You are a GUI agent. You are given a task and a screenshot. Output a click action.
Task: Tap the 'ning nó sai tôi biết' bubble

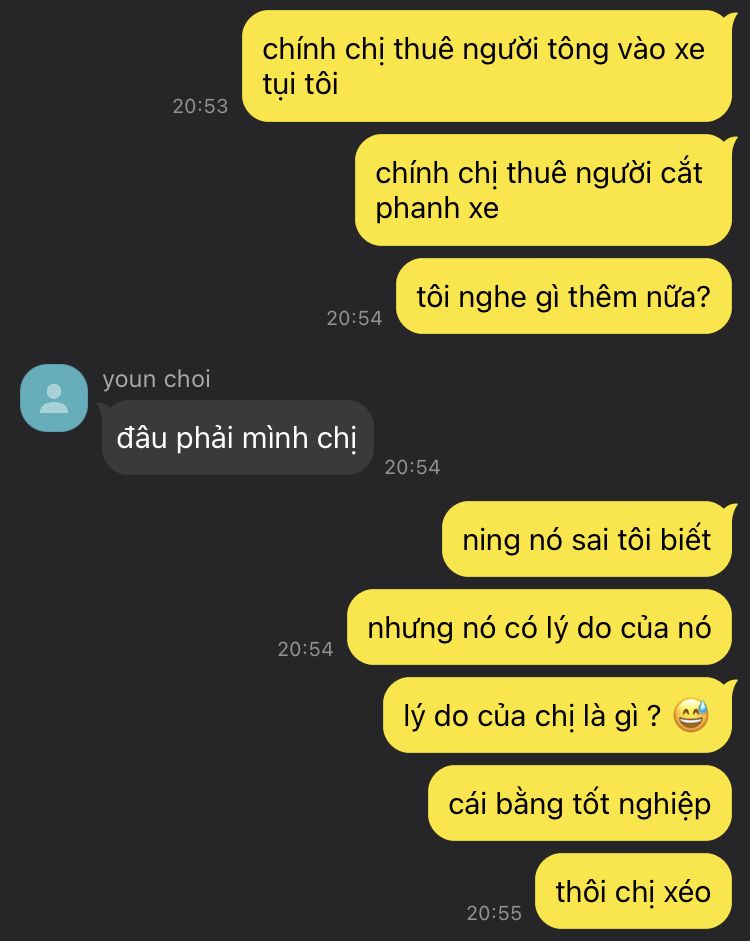tap(587, 539)
